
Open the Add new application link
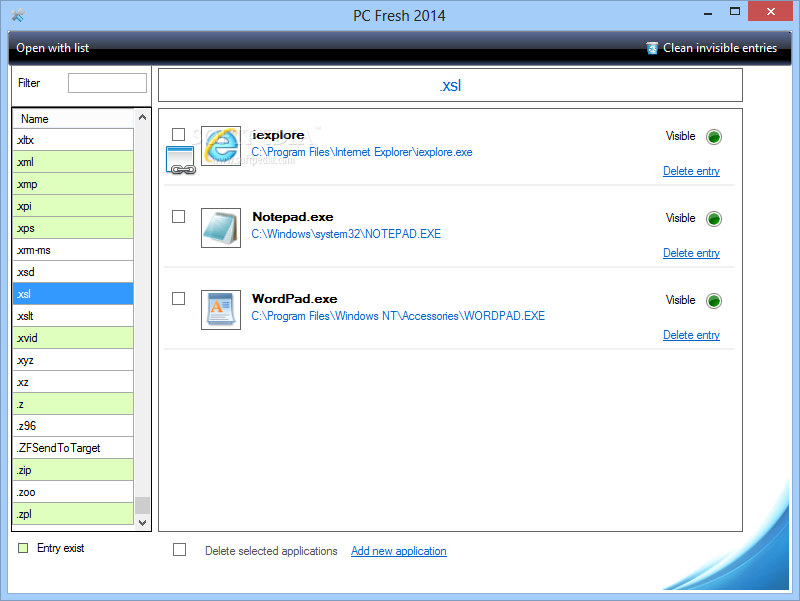pos(398,551)
